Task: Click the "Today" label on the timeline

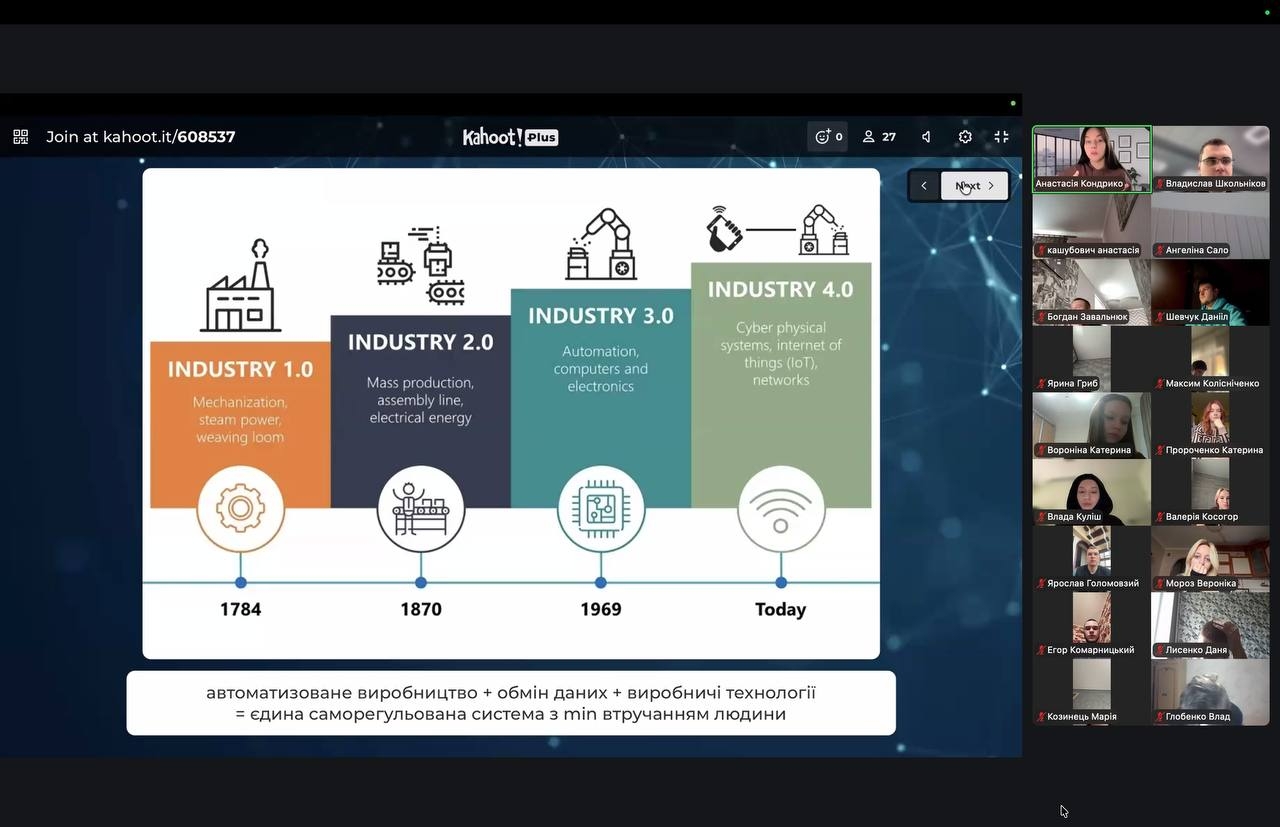Action: pyautogui.click(x=780, y=609)
